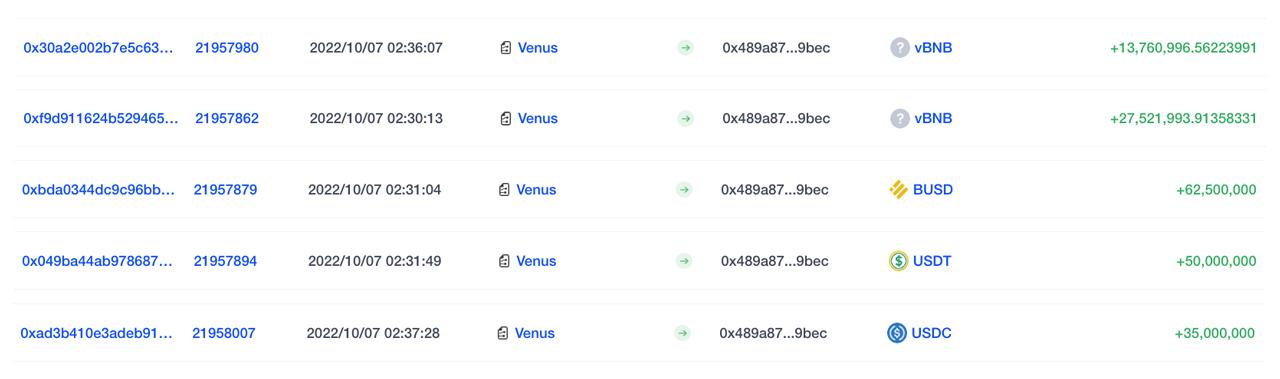View block 21957862
Viewport: 1280px width, 379px height.
pyautogui.click(x=227, y=118)
